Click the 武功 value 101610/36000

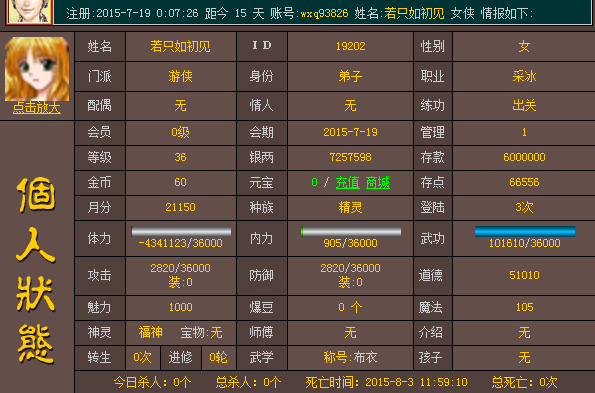[x=524, y=243]
